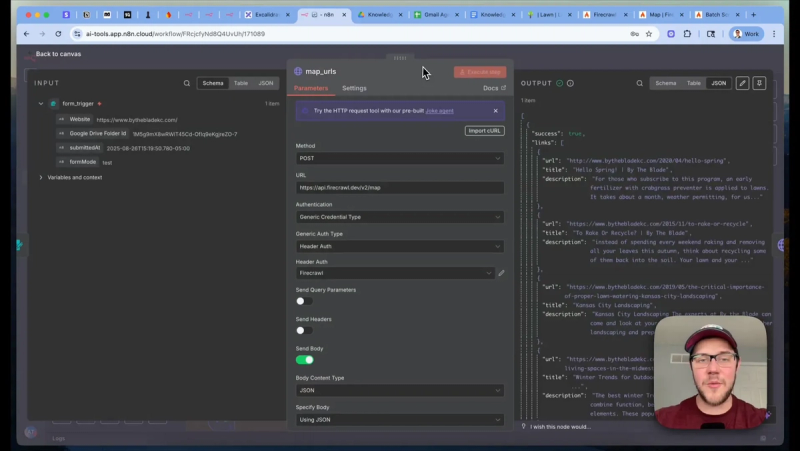This screenshot has height=451, width=800.
Task: Open the Work profile button
Action: [746, 34]
